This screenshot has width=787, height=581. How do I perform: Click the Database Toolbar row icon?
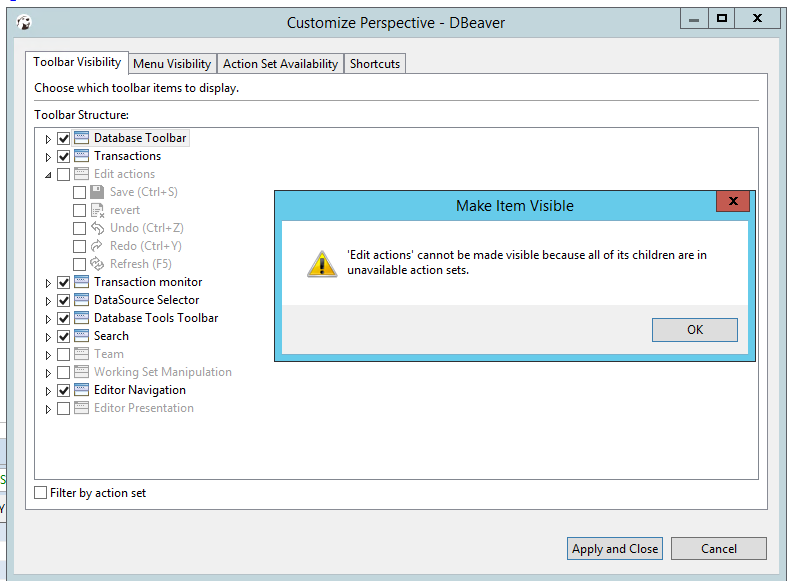click(x=81, y=137)
